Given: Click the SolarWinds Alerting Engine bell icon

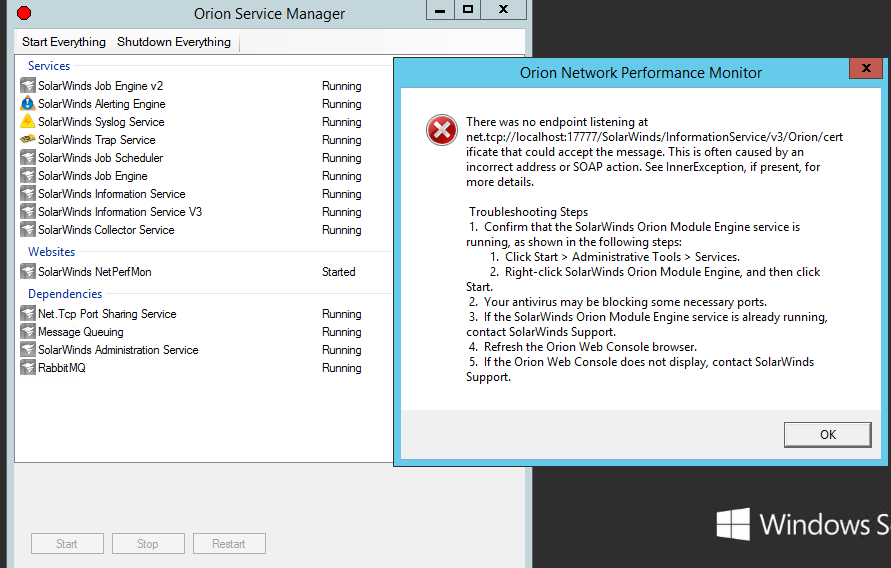Looking at the screenshot, I should click(27, 104).
